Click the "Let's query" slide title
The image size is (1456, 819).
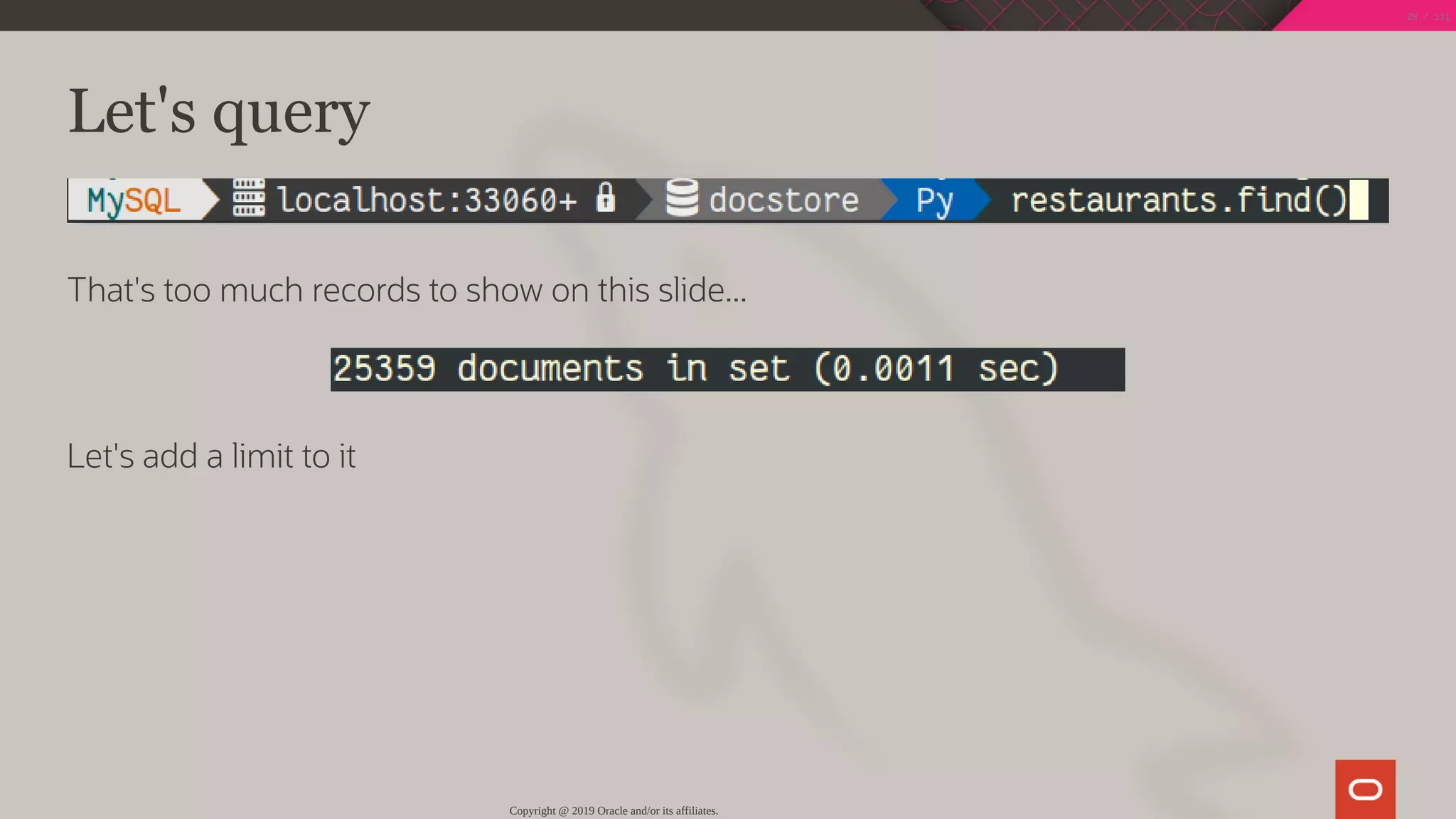pyautogui.click(x=218, y=112)
